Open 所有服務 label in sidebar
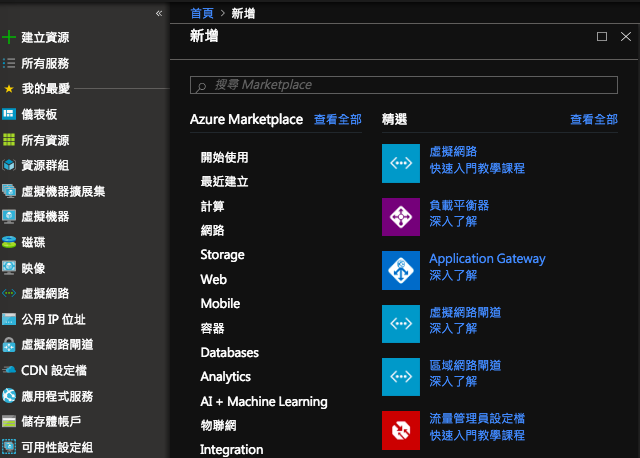Viewport: 640px width, 458px height. pos(45,63)
